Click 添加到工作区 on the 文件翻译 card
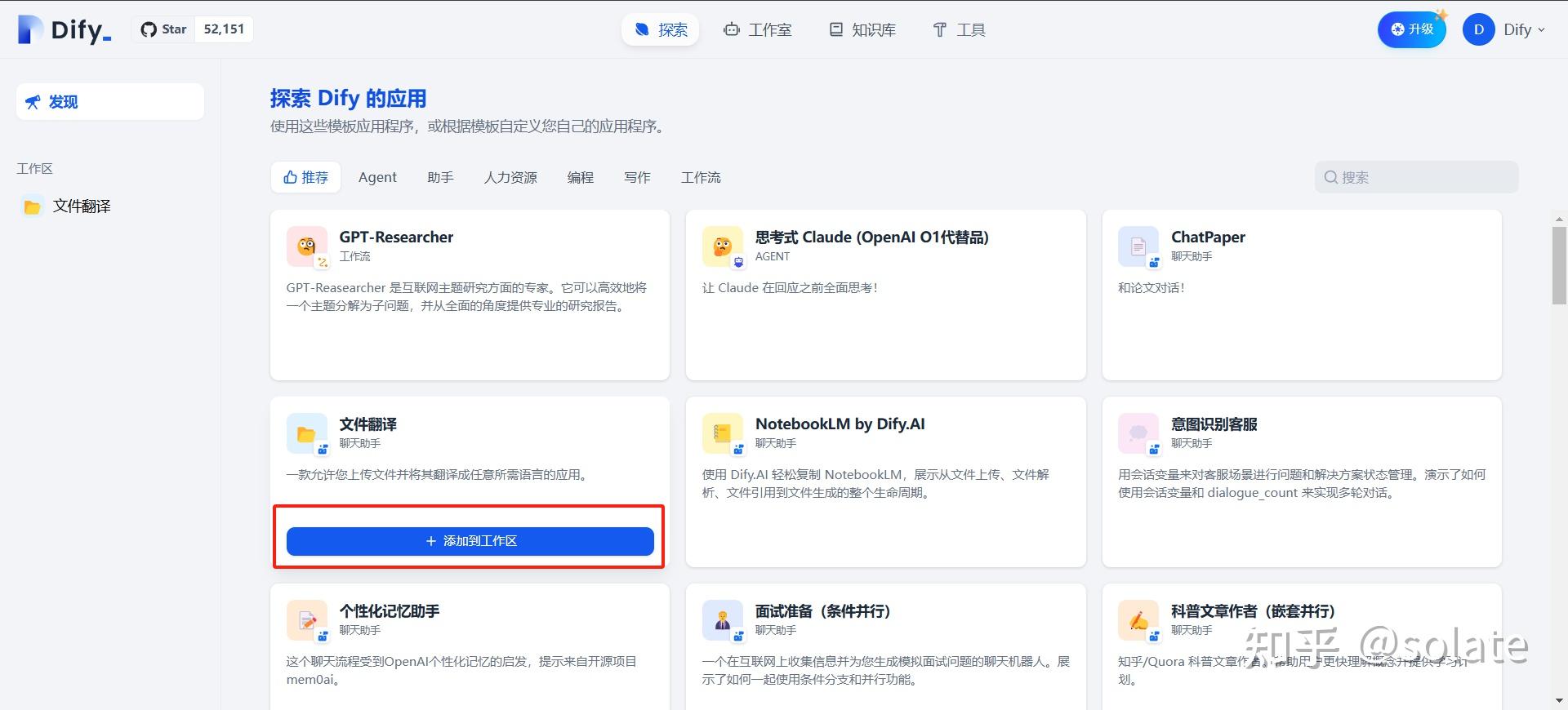The width and height of the screenshot is (1568, 710). pyautogui.click(x=470, y=541)
